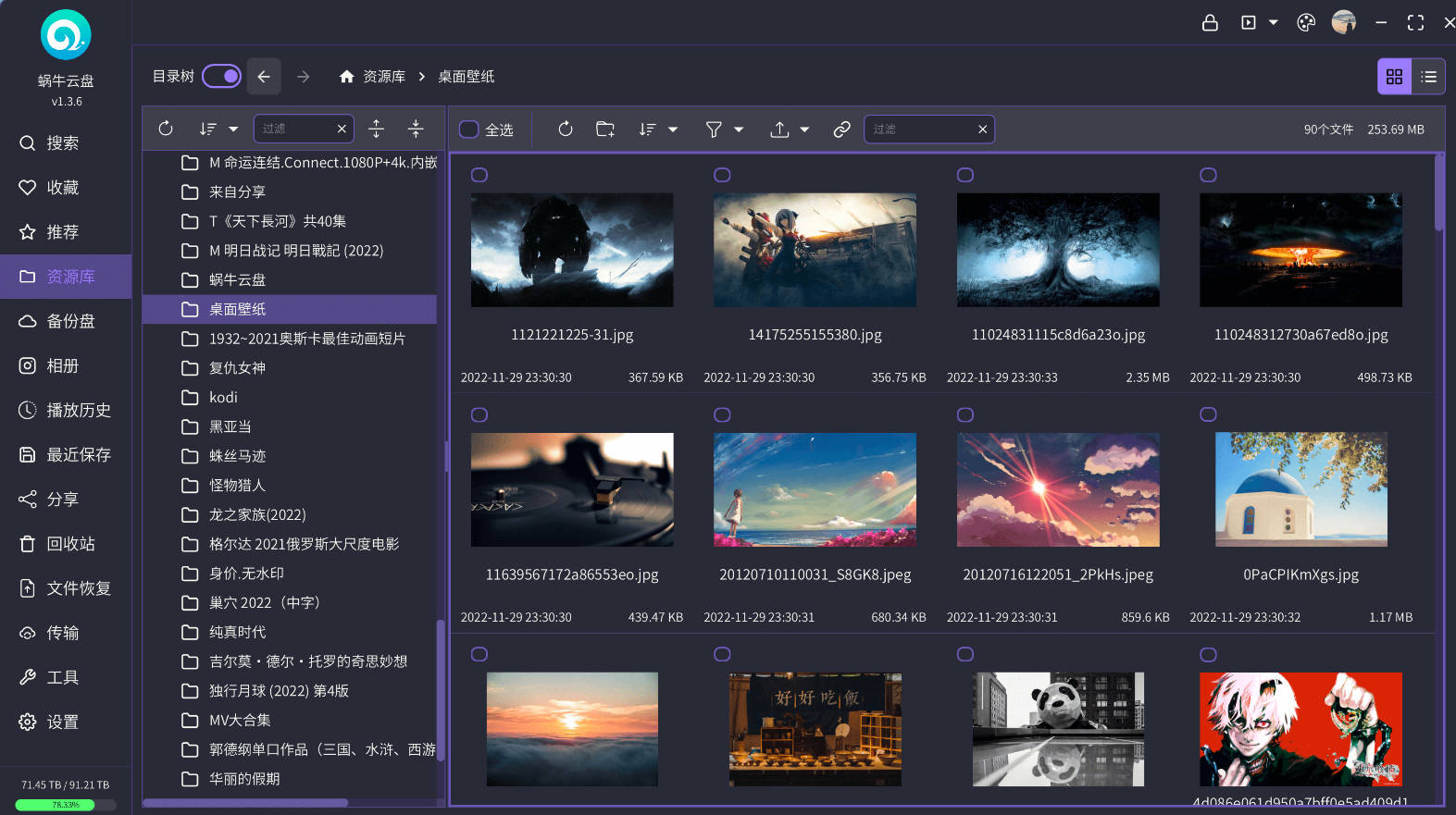Toggle fullscreen mode icon

click(1415, 23)
